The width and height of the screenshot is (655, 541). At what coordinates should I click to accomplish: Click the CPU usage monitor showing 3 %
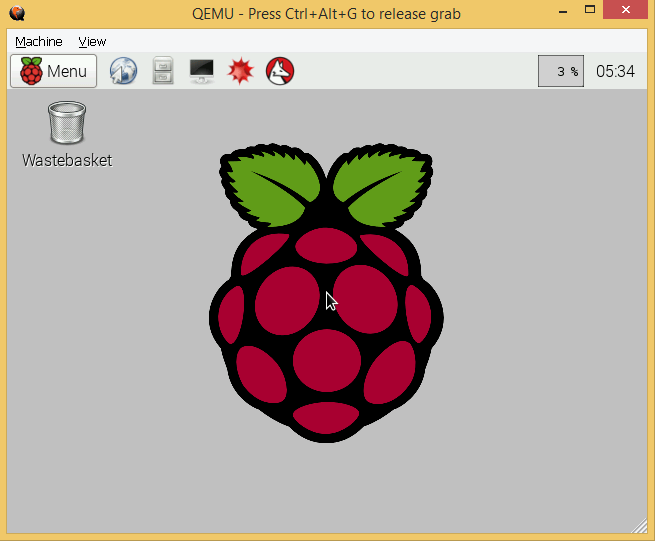click(x=561, y=71)
